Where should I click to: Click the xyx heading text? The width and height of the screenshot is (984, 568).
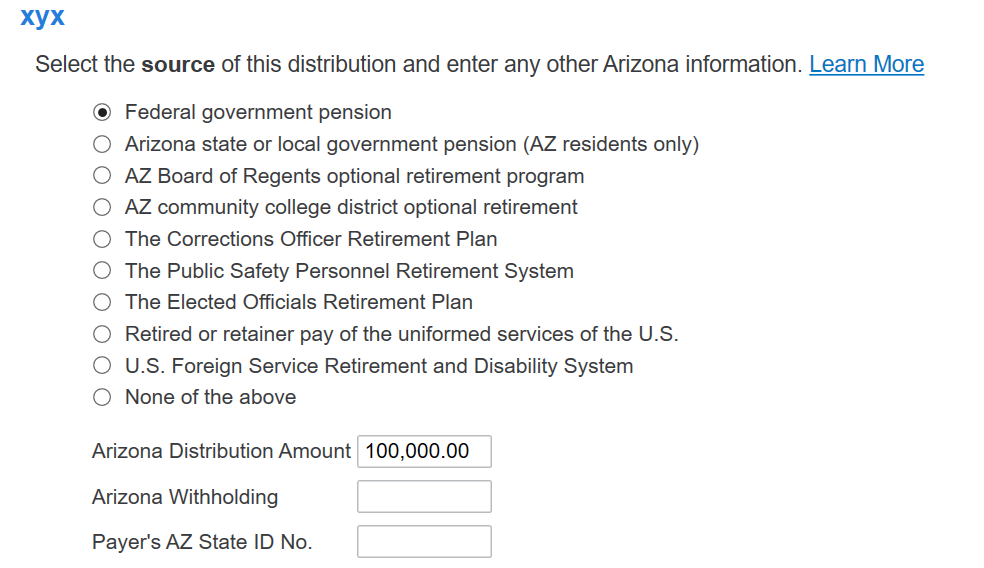pyautogui.click(x=42, y=16)
